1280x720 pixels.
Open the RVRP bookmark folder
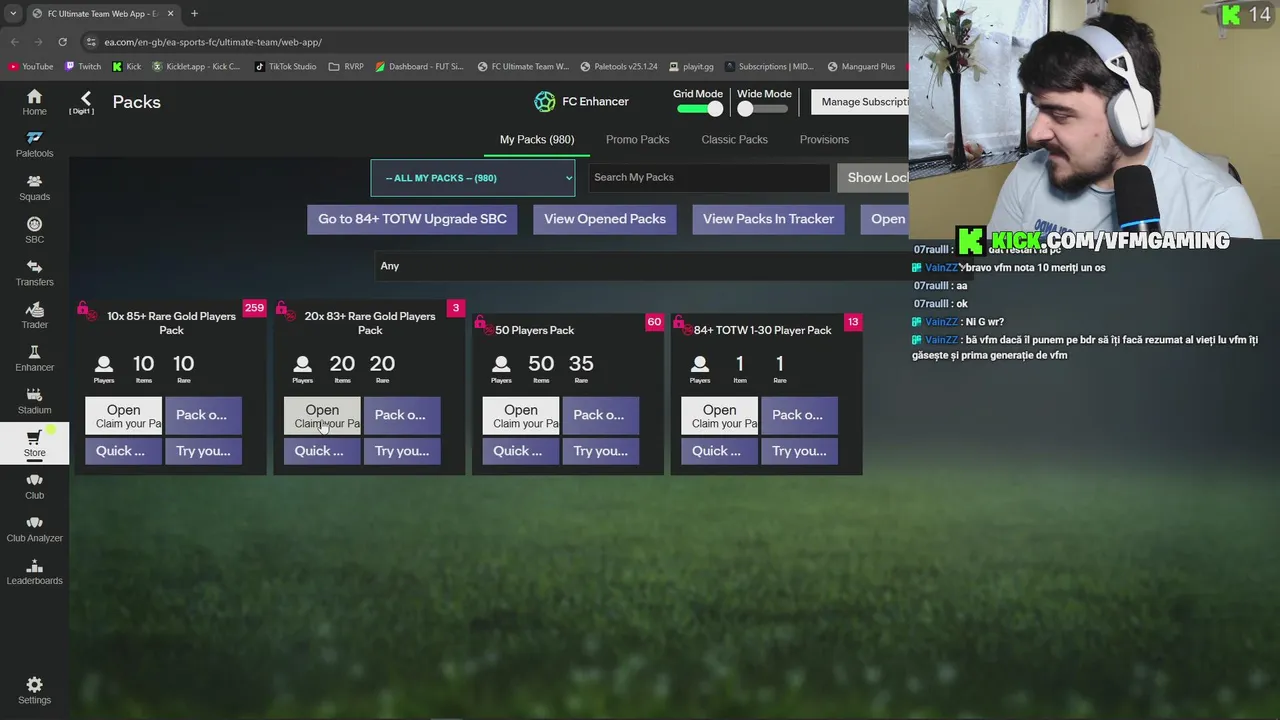pyautogui.click(x=346, y=67)
